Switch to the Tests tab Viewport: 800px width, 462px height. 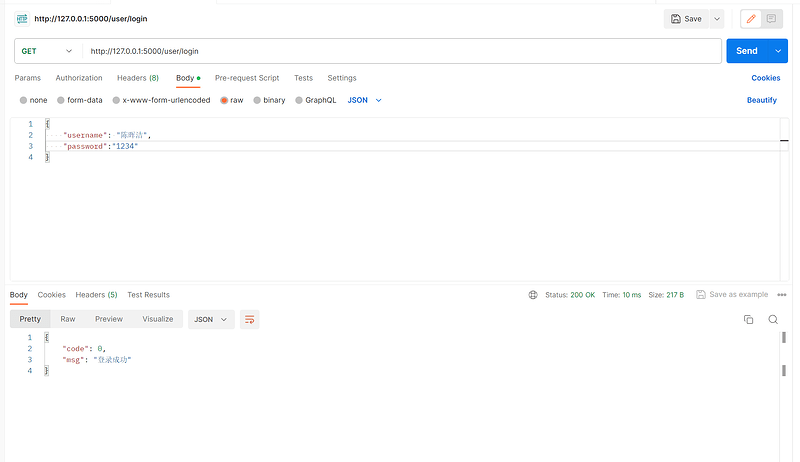303,78
